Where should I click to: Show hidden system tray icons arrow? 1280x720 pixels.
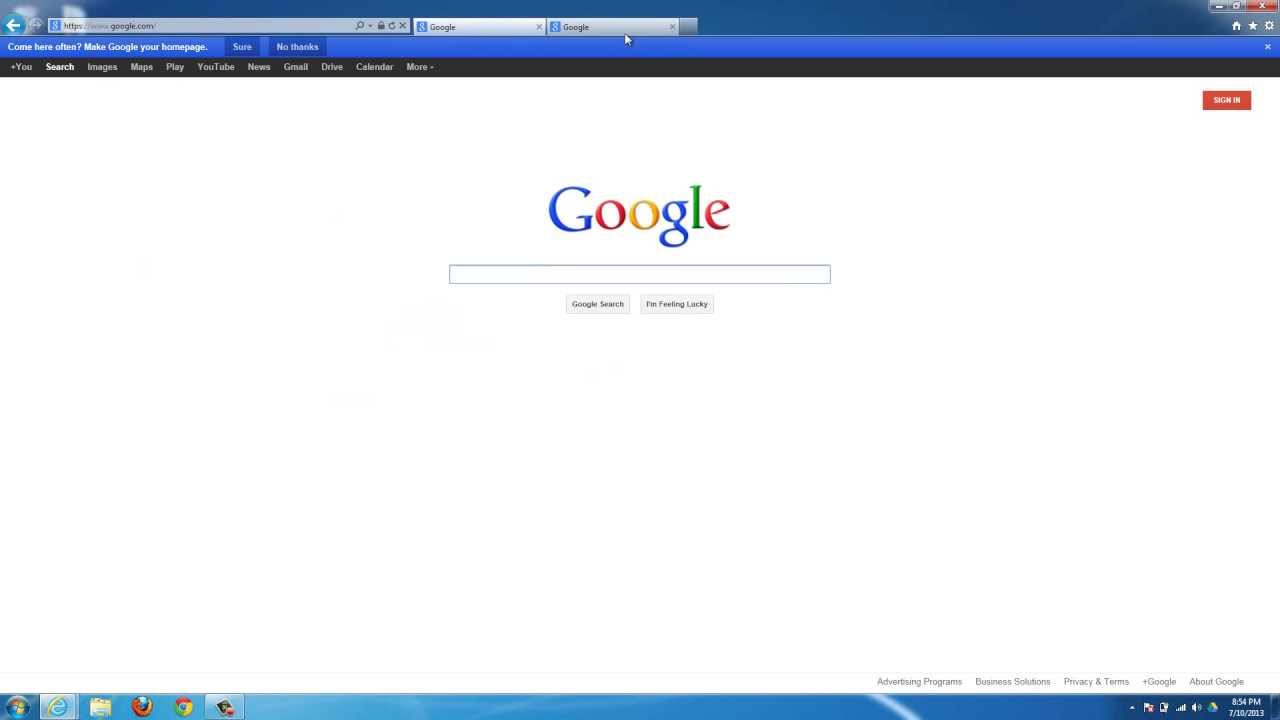pyautogui.click(x=1132, y=708)
